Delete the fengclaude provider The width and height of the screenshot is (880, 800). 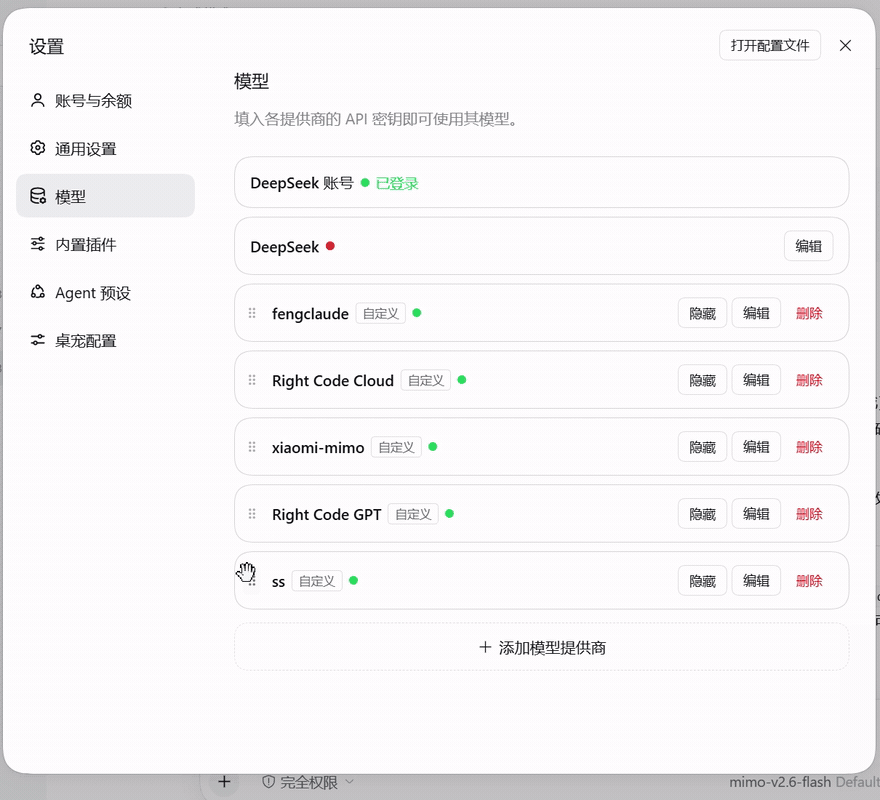[x=809, y=313]
